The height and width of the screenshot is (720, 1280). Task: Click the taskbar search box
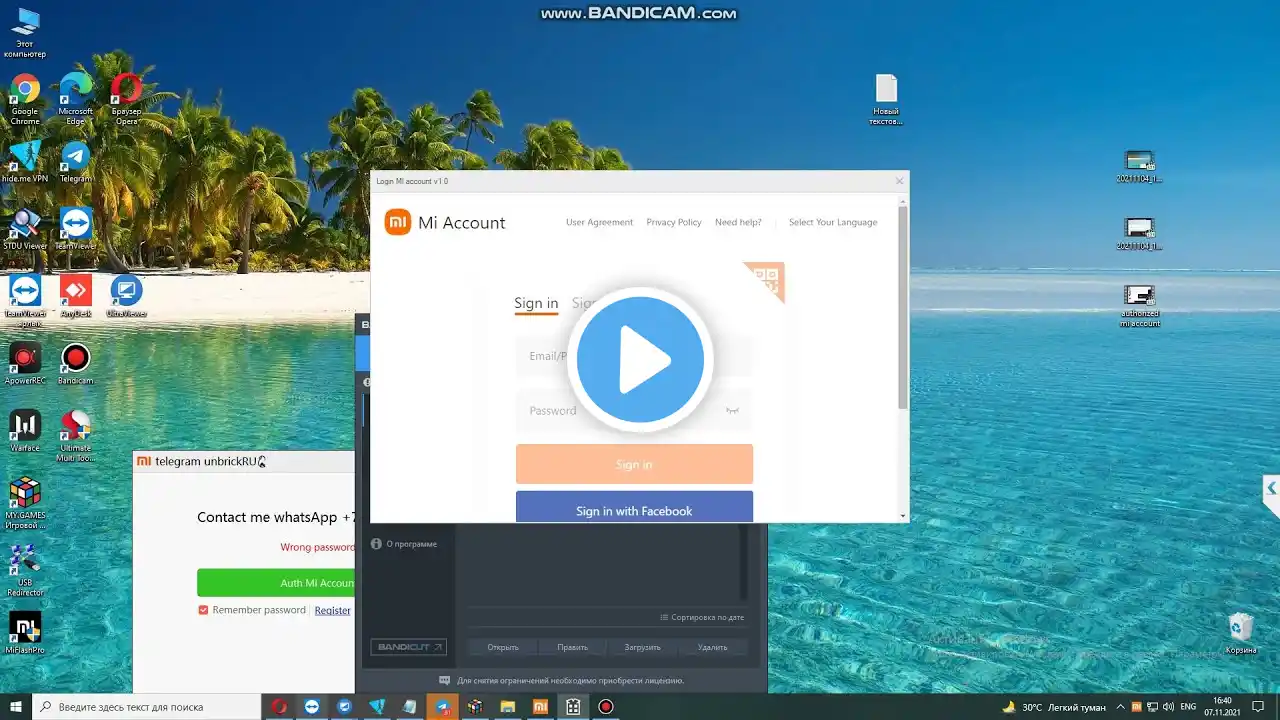[x=147, y=706]
